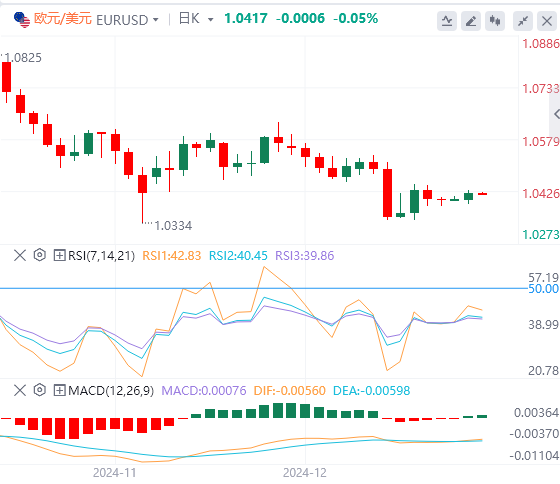Open the indicator line chart tool icon

point(447,21)
